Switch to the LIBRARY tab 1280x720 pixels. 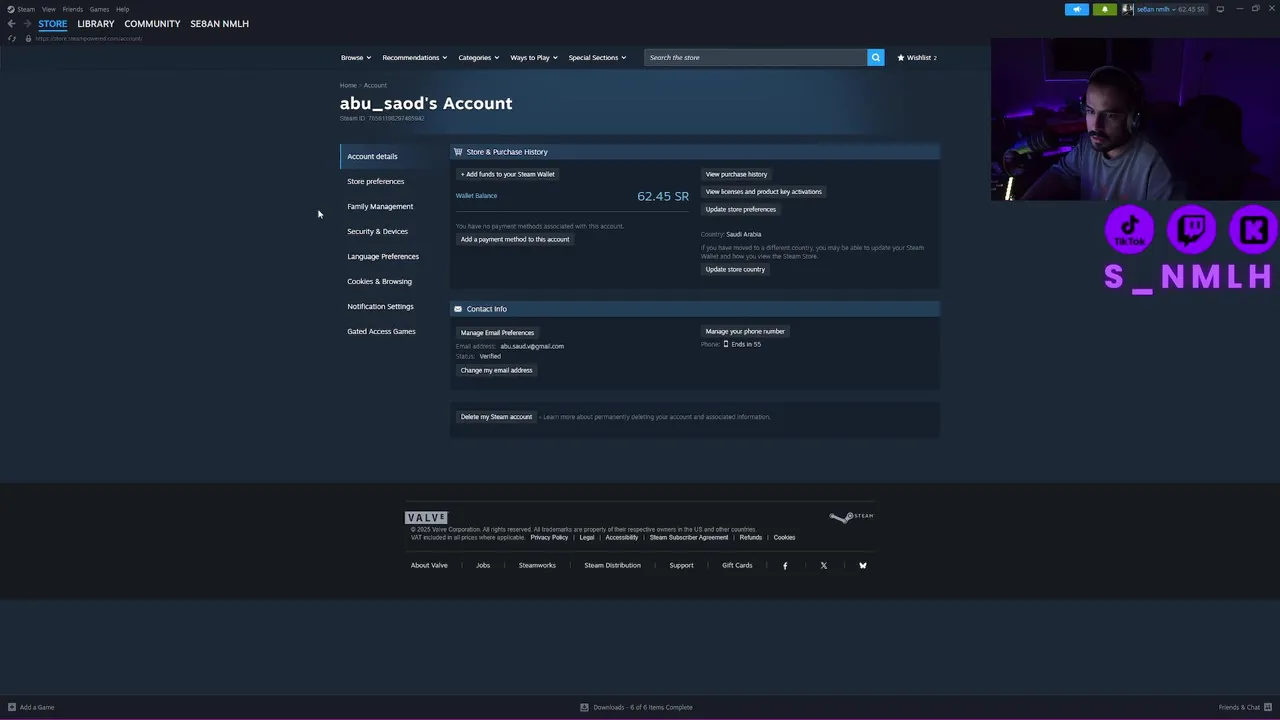point(96,24)
